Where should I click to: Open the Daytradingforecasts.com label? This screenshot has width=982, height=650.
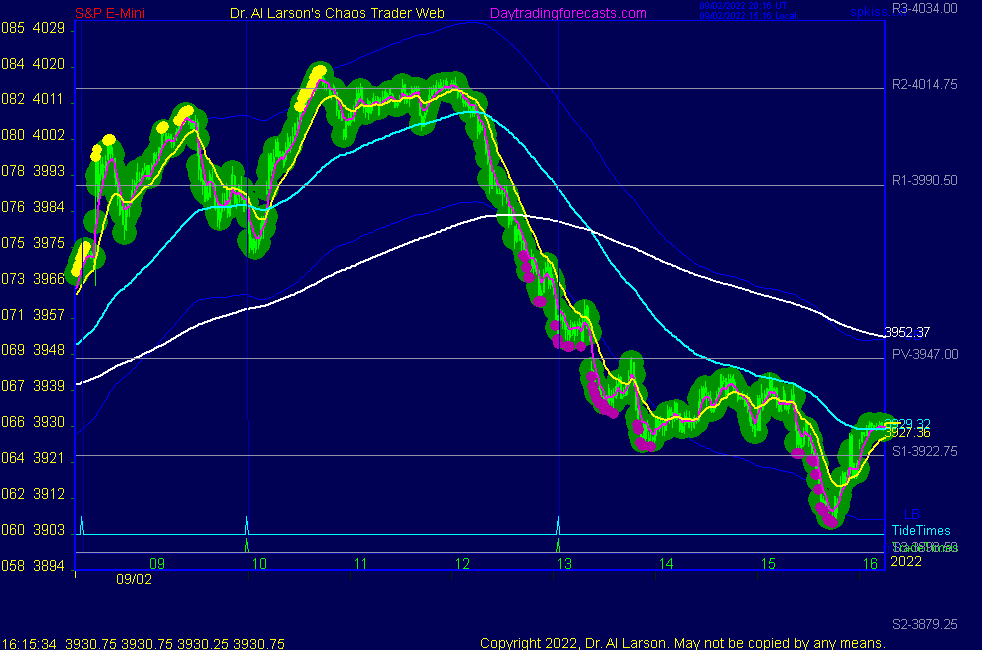[x=567, y=13]
